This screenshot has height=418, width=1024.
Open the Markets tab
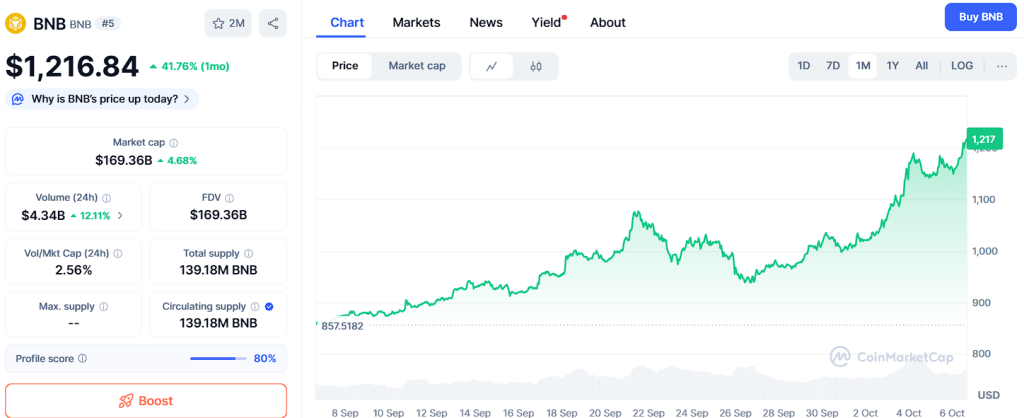416,22
